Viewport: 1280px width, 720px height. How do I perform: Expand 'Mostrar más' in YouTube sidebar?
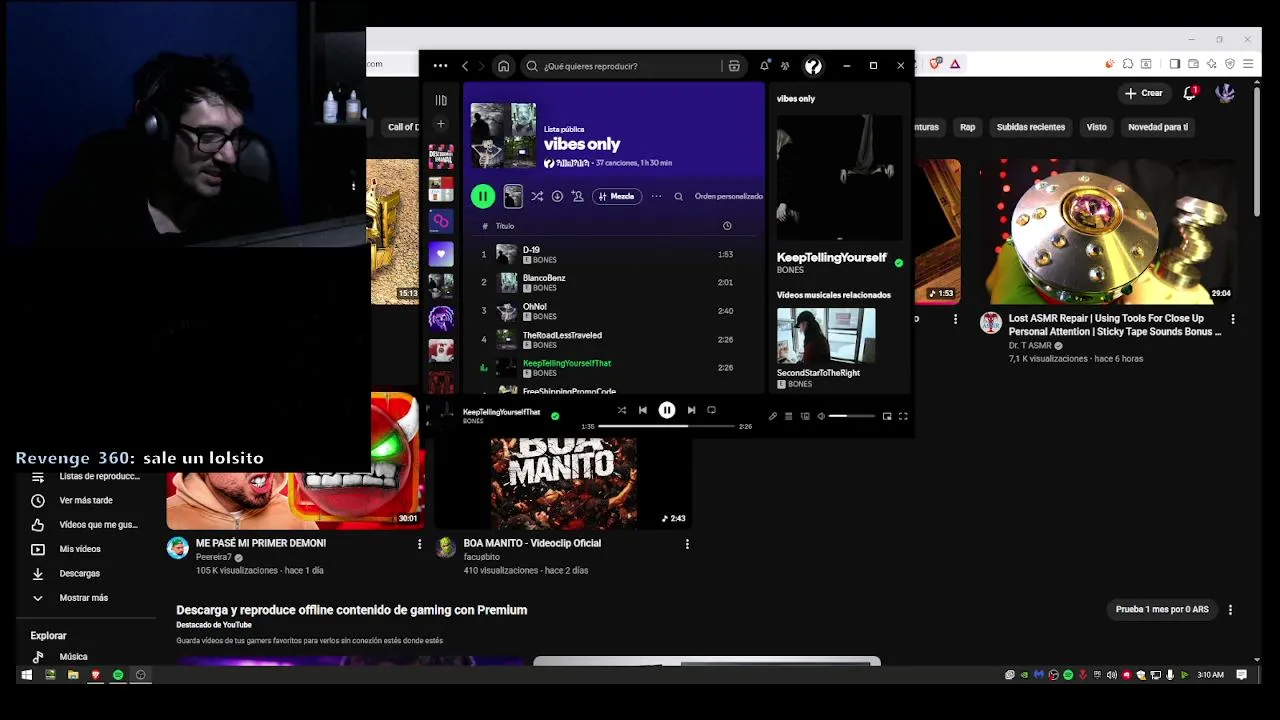(84, 598)
